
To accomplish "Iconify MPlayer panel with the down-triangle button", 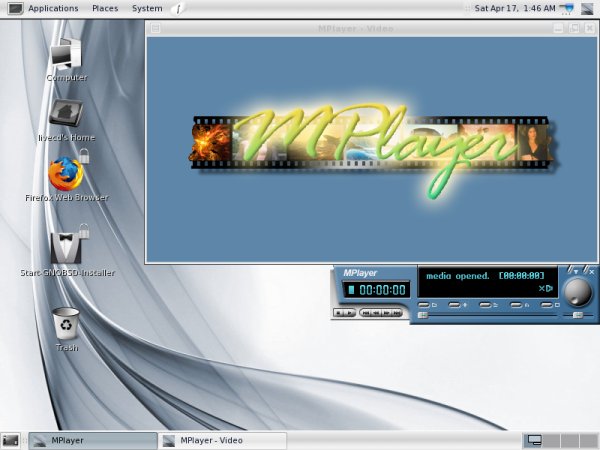I will click(x=576, y=272).
